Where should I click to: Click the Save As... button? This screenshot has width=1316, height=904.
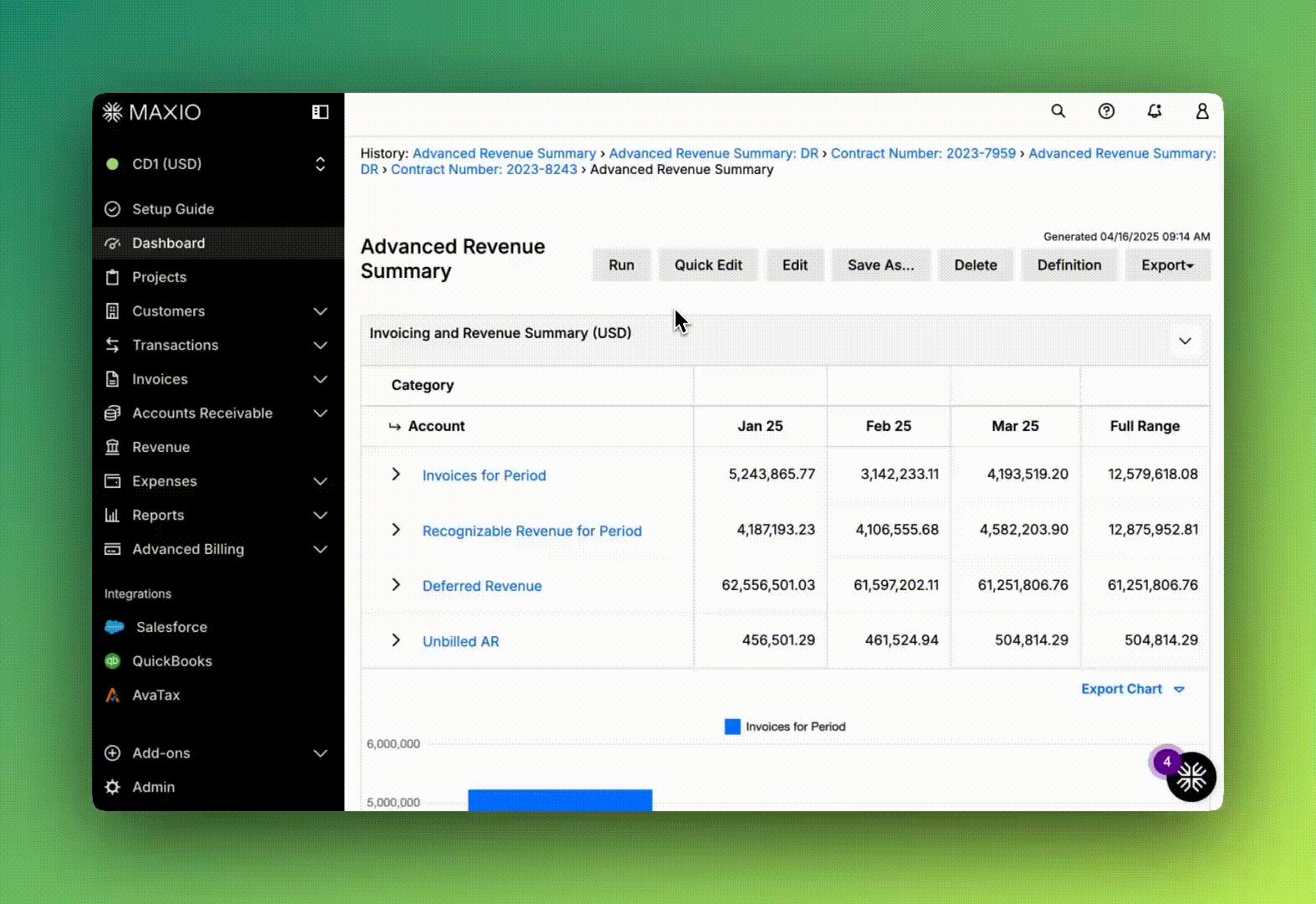[x=881, y=265]
